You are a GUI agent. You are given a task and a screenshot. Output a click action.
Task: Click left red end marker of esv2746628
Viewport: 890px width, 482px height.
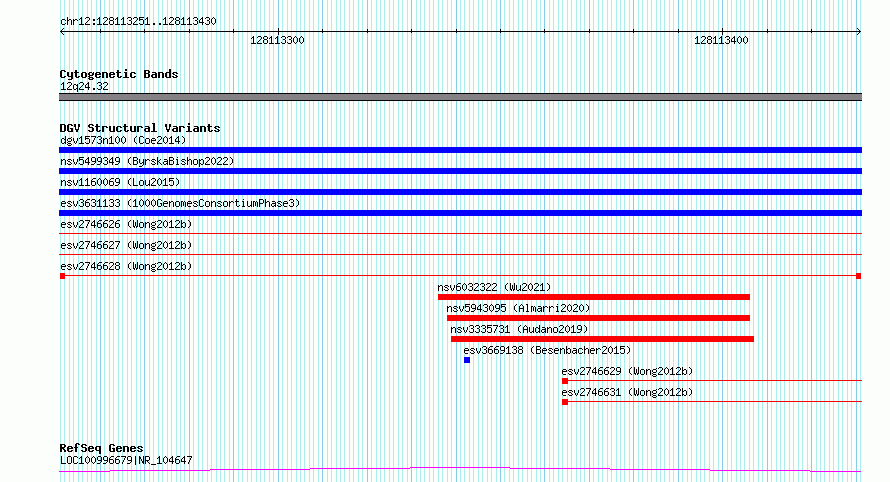[62, 276]
